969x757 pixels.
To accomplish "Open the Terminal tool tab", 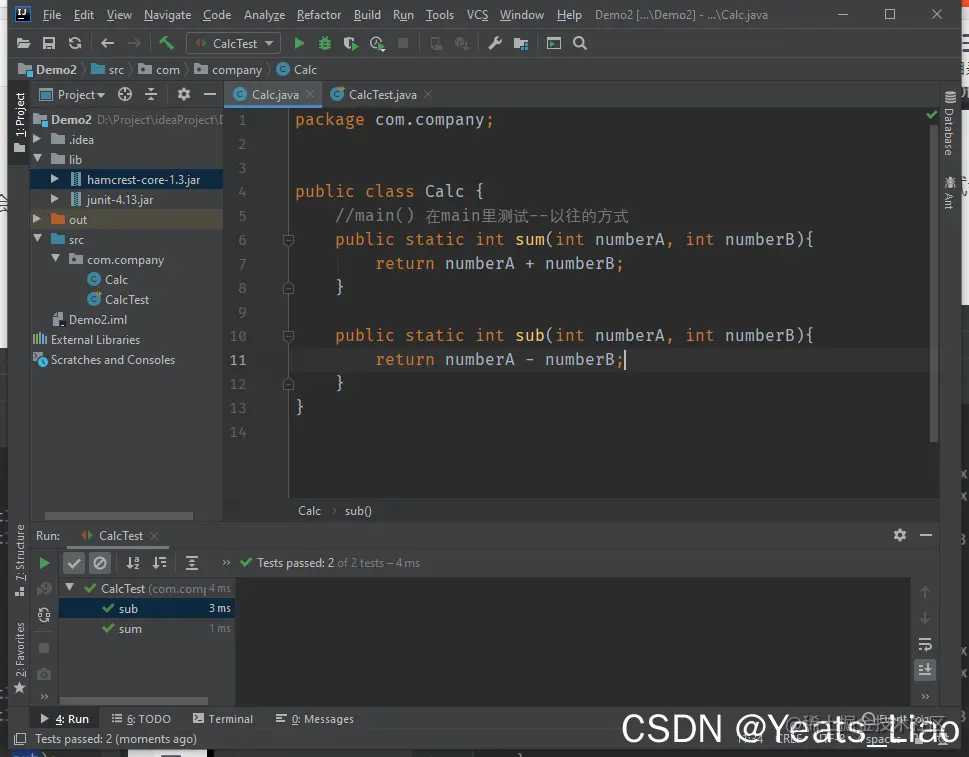I will click(223, 719).
